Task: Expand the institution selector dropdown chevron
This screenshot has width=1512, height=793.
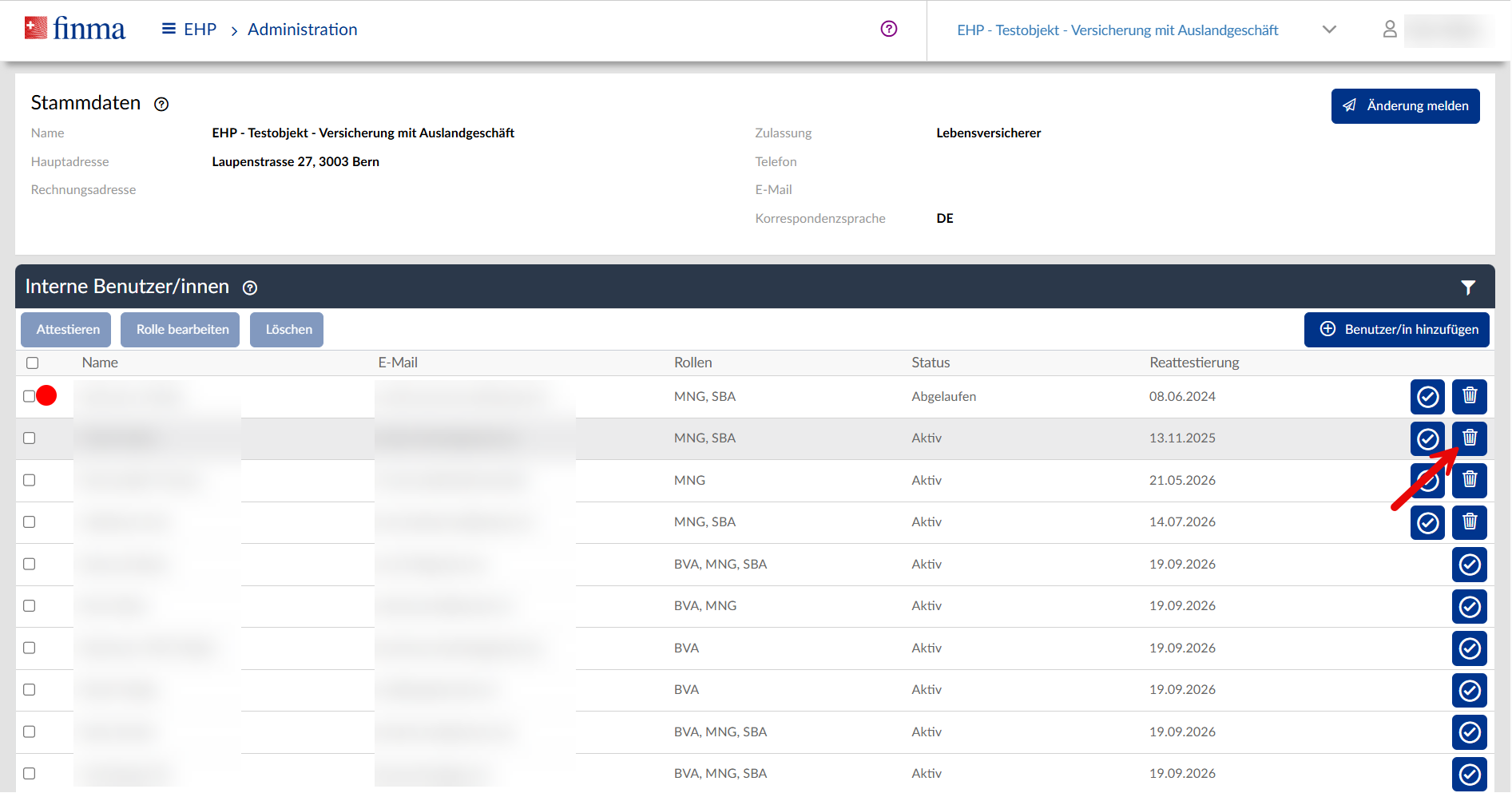Action: 1329,30
